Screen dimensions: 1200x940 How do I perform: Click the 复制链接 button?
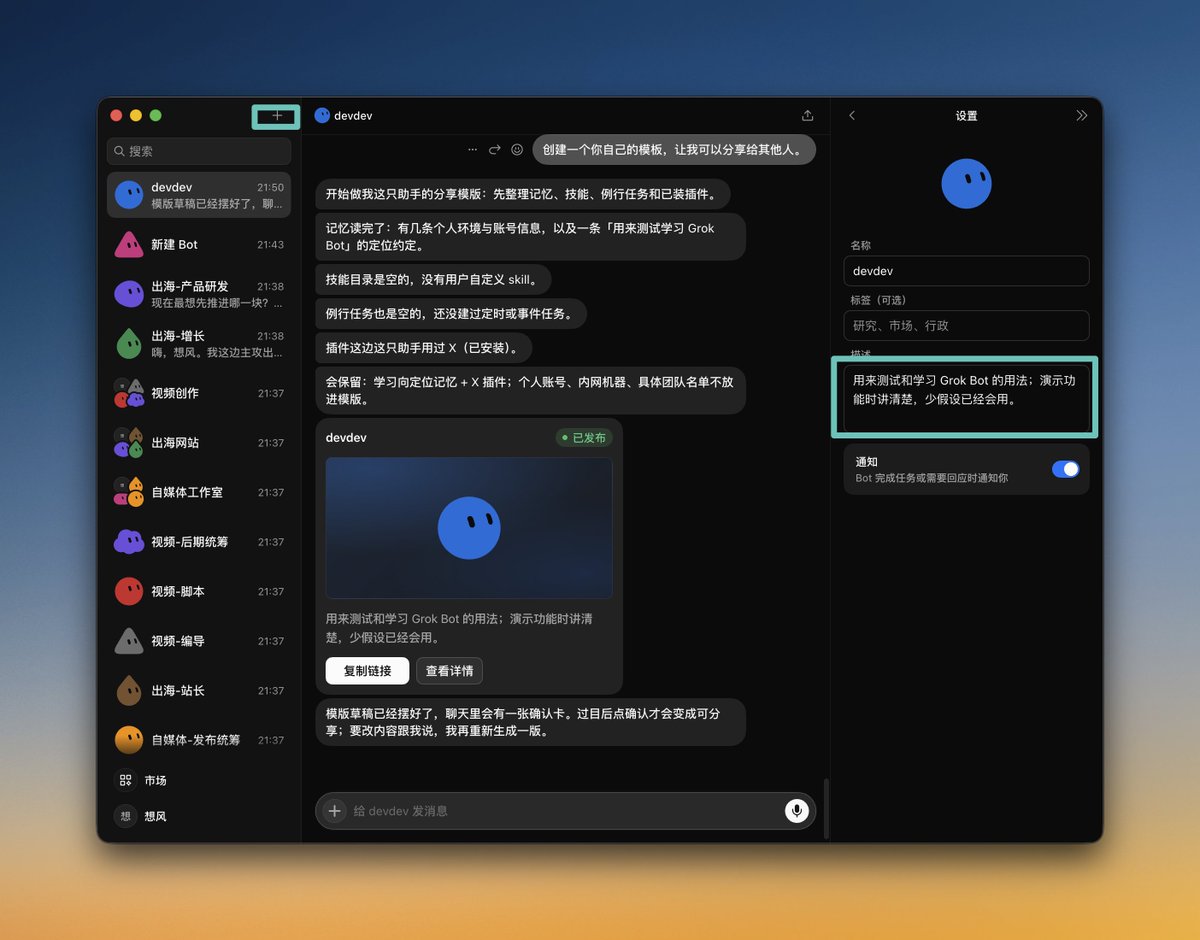tap(367, 671)
